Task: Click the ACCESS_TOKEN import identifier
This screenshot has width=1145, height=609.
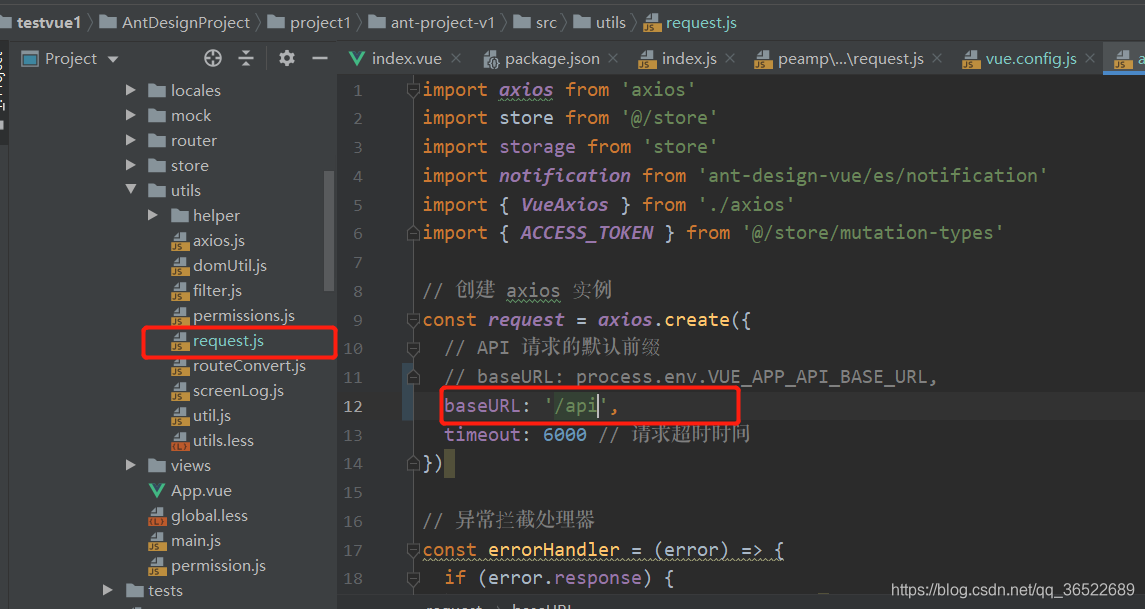Action: pyautogui.click(x=586, y=233)
